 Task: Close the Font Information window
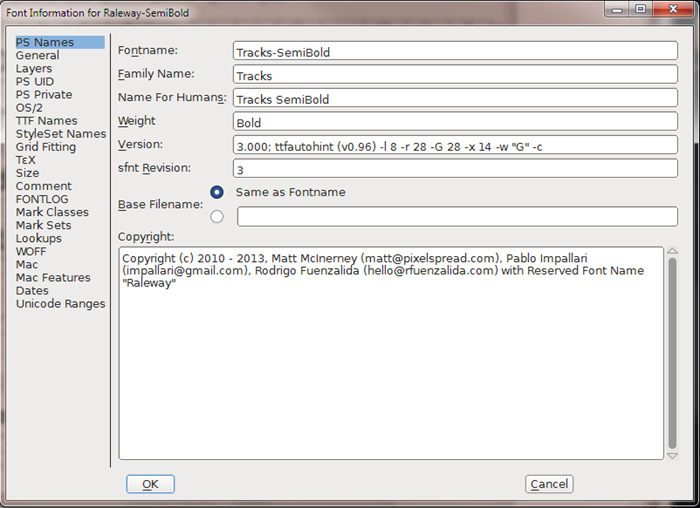(x=673, y=9)
